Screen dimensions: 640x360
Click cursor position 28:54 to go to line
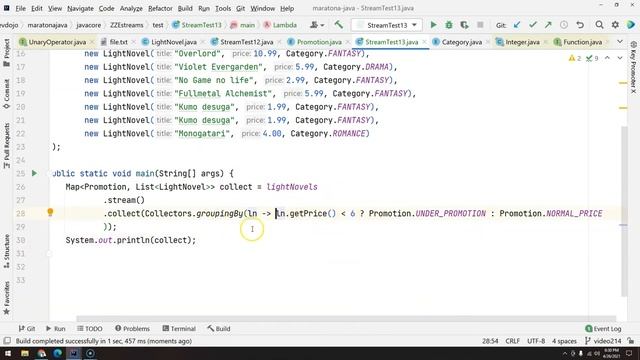click(490, 341)
